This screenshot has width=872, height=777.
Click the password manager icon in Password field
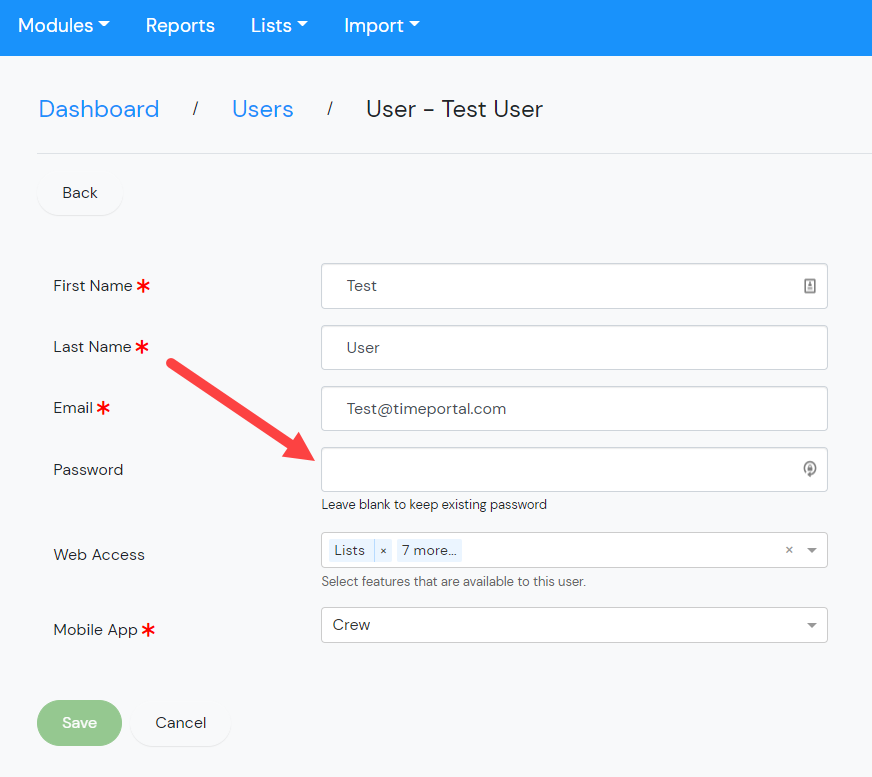point(810,469)
